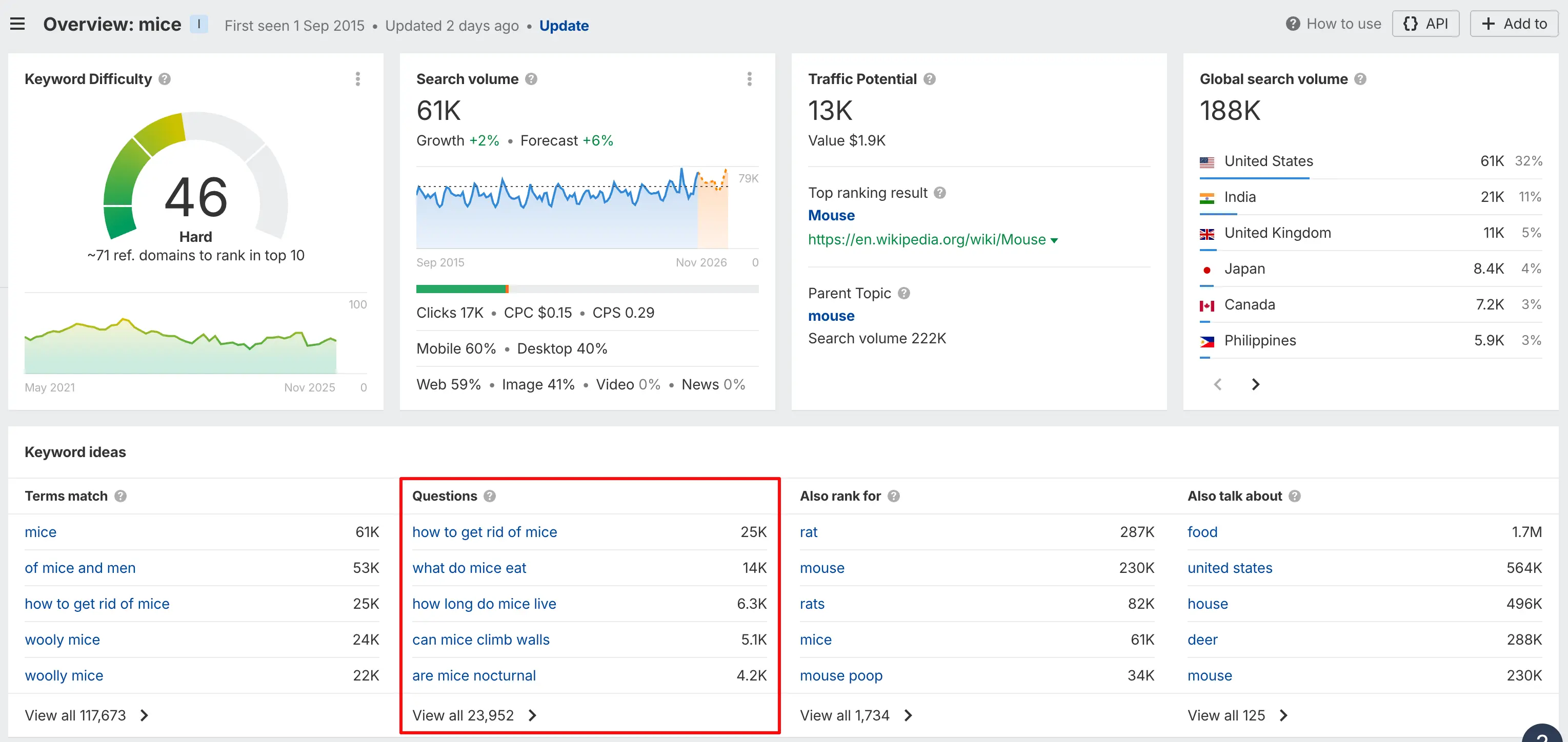Open 'how long do mice live' question
This screenshot has width=1568, height=742.
point(484,604)
